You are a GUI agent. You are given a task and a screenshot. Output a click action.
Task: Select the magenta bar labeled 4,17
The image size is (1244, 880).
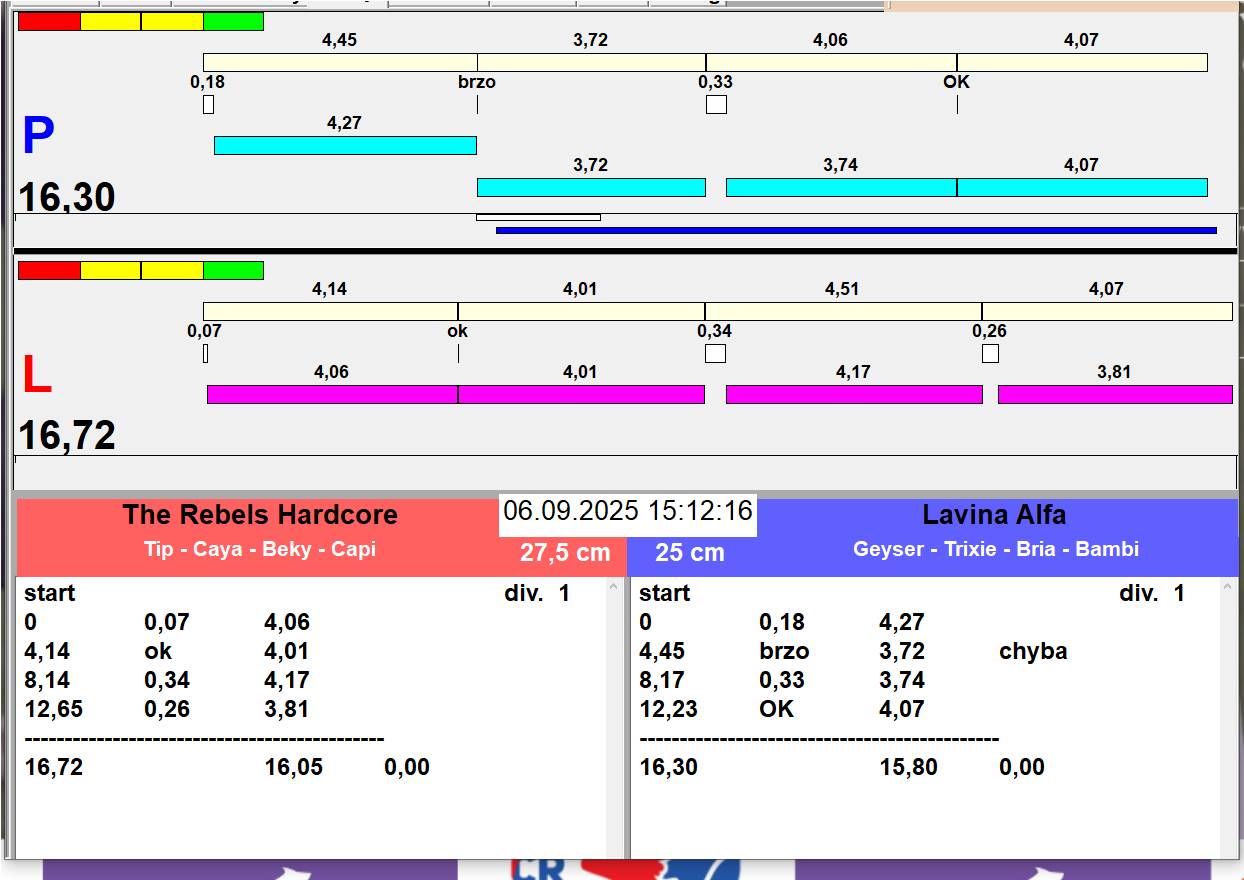click(854, 395)
